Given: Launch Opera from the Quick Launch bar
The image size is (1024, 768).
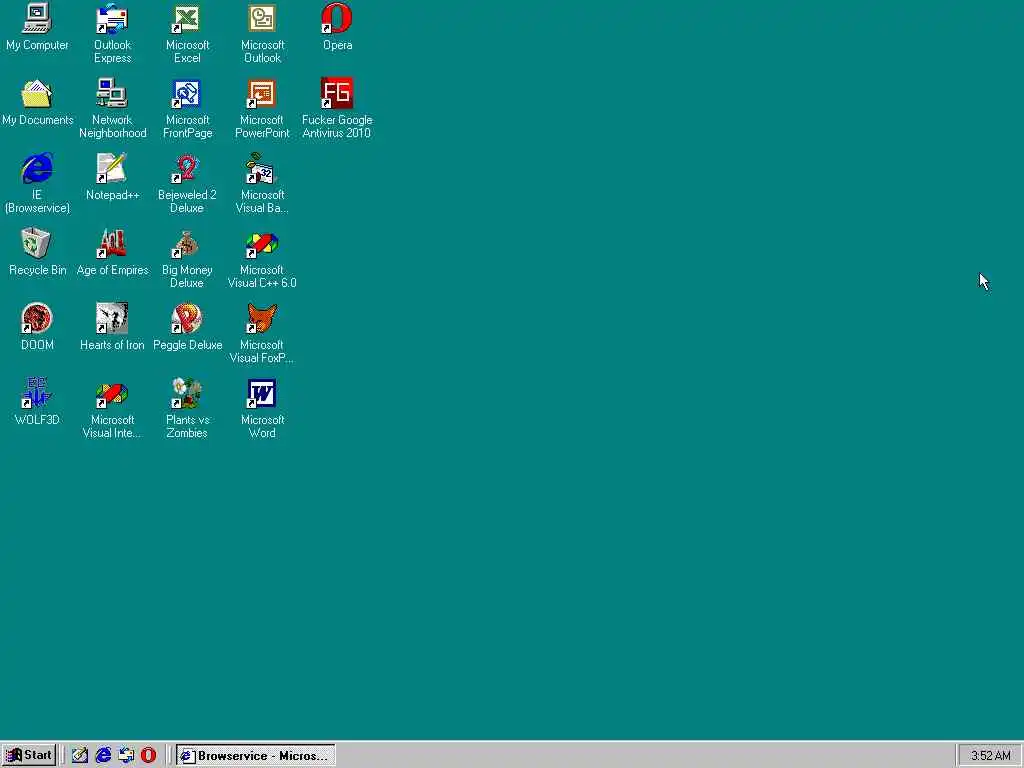Looking at the screenshot, I should (148, 756).
